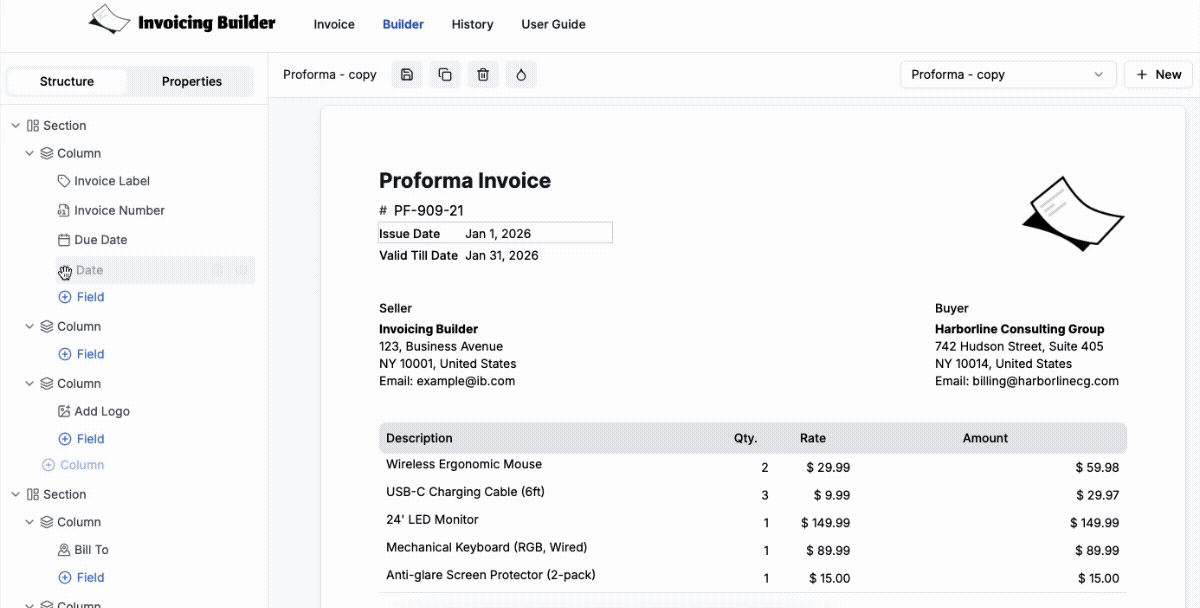Click Mechanical Keyboard (RGB, Wired) item

point(486,548)
